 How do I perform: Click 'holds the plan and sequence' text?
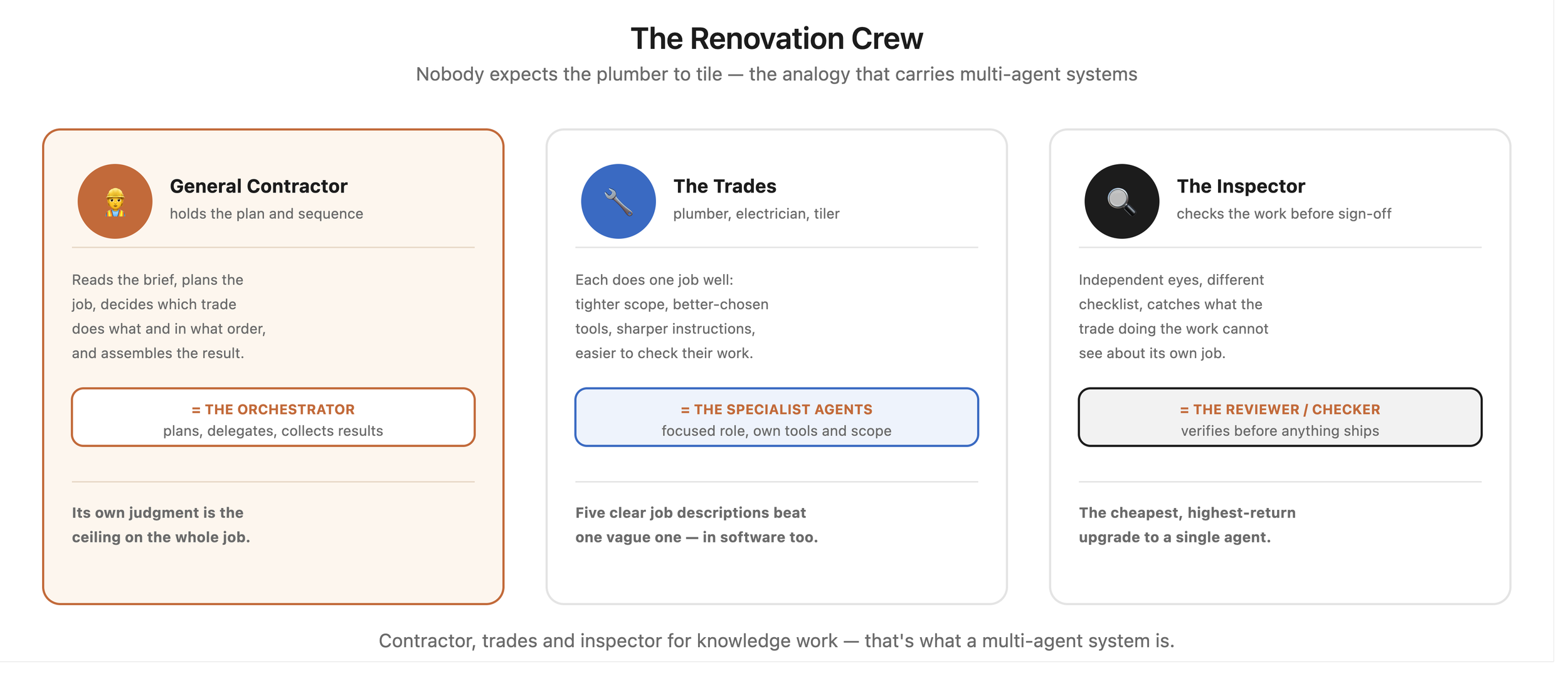[x=266, y=214]
